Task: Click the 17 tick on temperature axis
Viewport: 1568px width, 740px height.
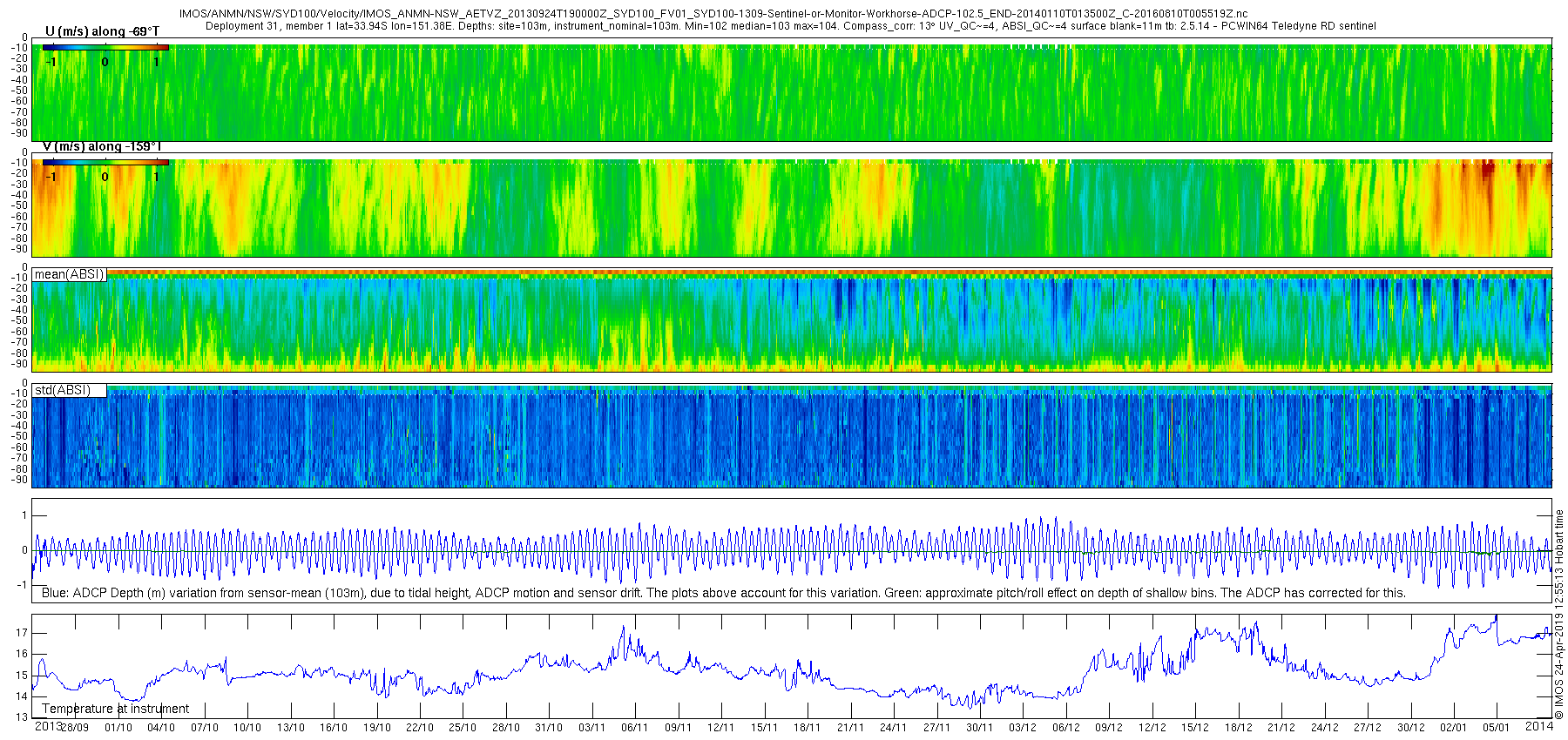Action: [22, 633]
